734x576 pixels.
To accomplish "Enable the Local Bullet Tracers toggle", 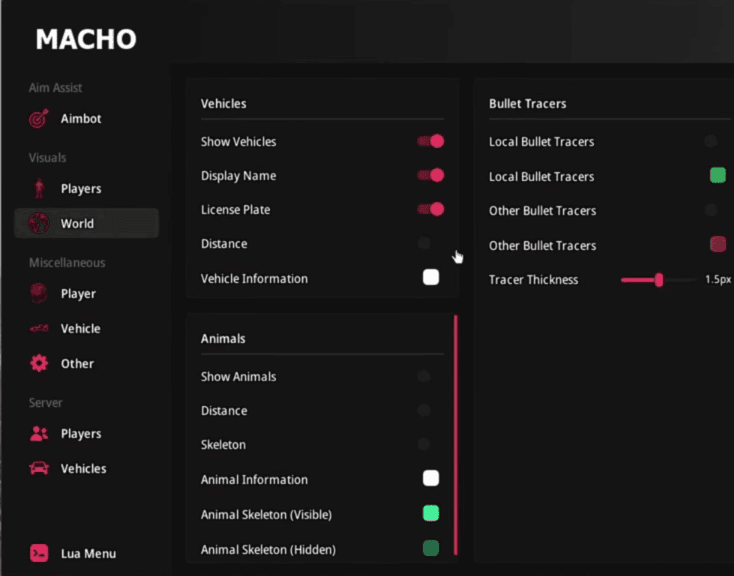I will point(711,142).
